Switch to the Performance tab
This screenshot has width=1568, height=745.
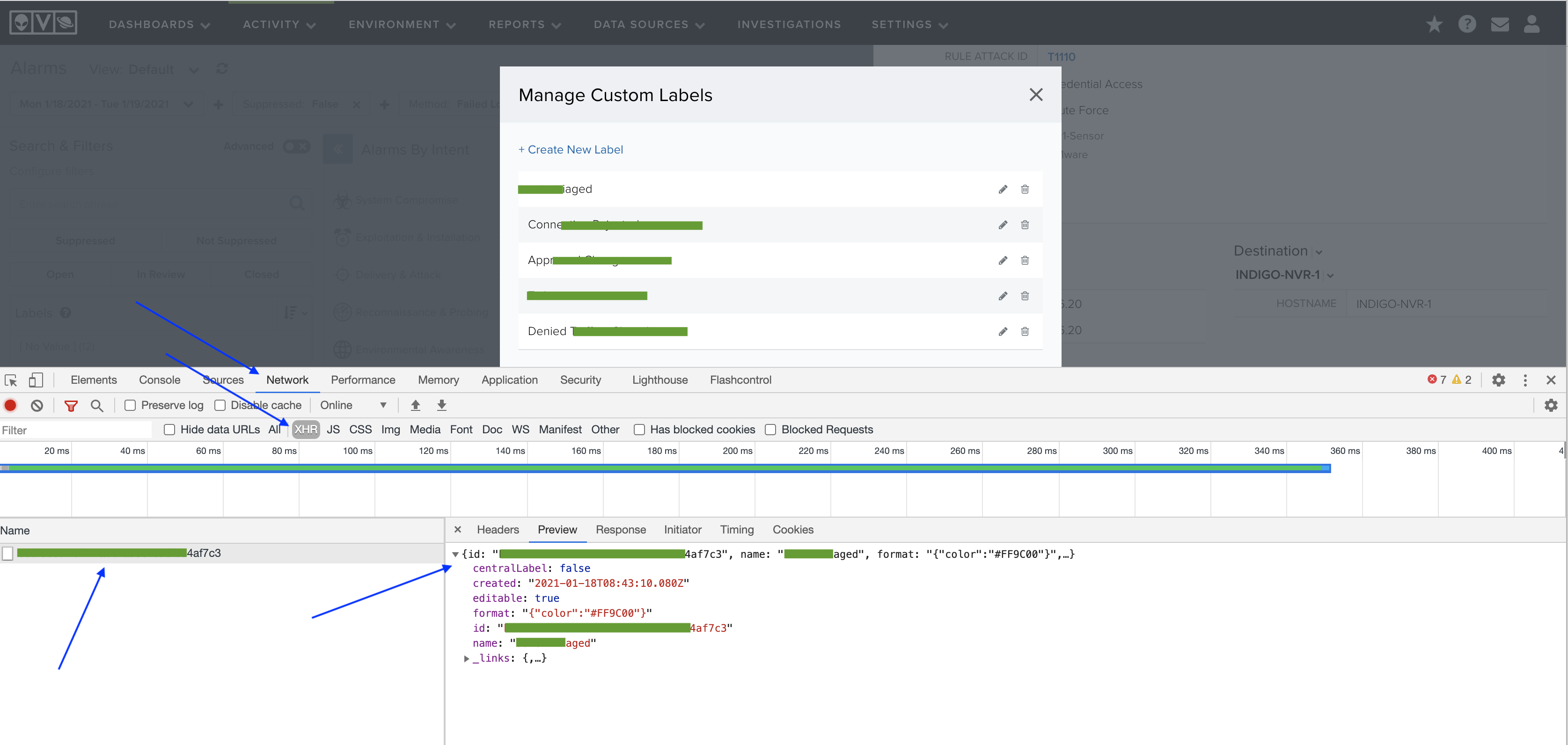click(363, 380)
